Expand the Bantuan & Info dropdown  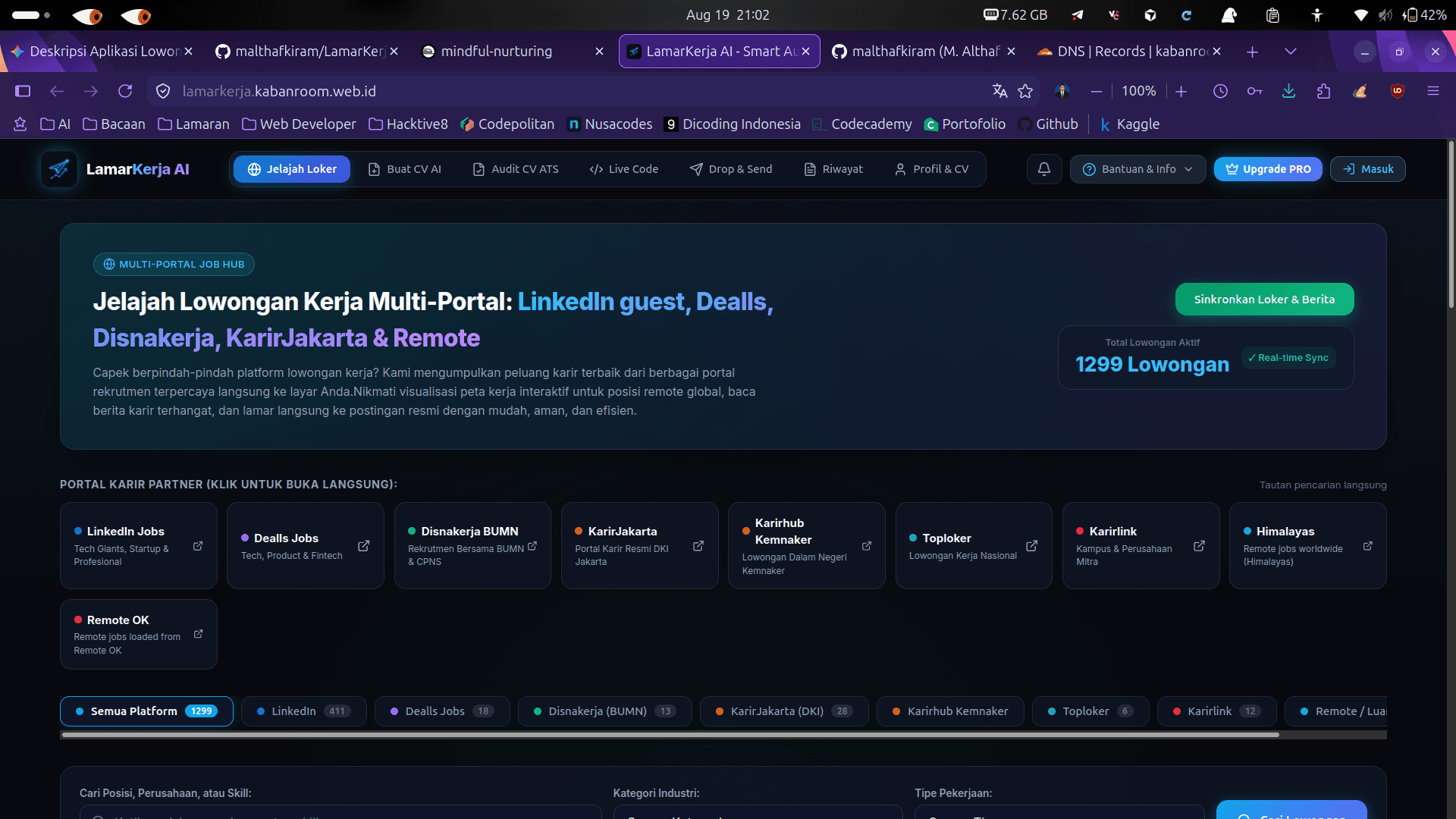pyautogui.click(x=1137, y=169)
